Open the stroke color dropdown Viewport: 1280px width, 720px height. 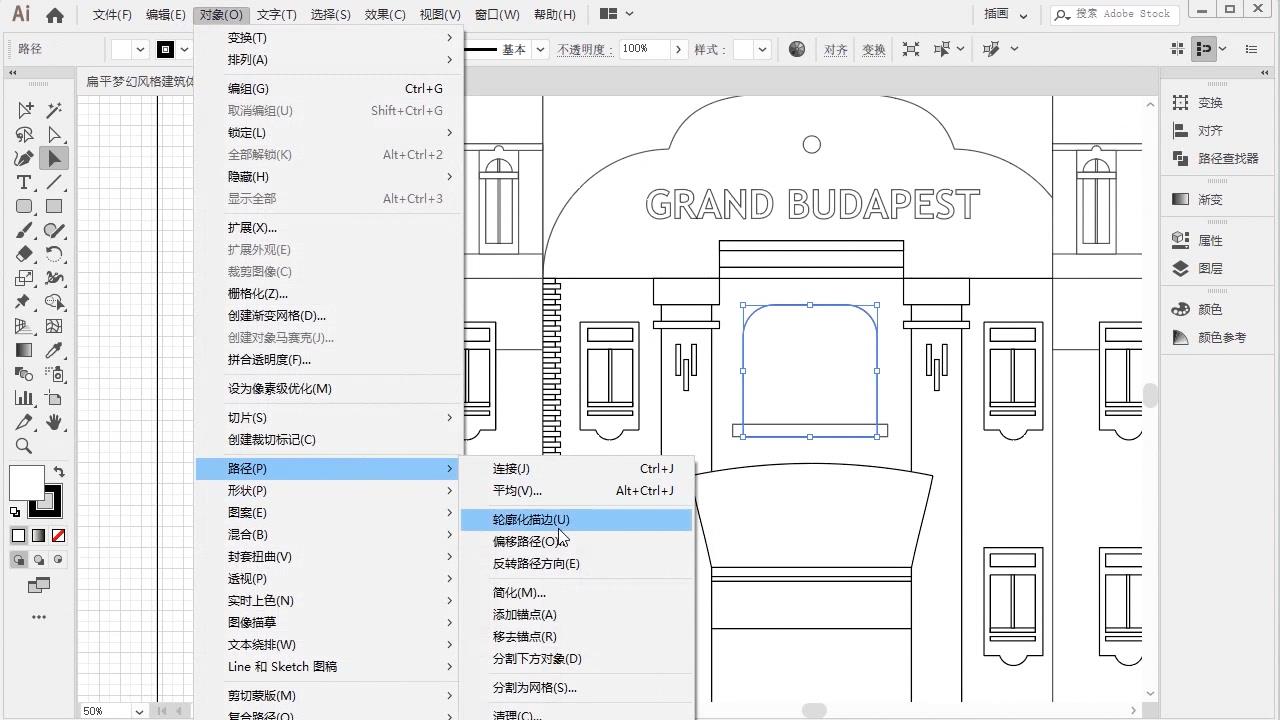pos(186,49)
